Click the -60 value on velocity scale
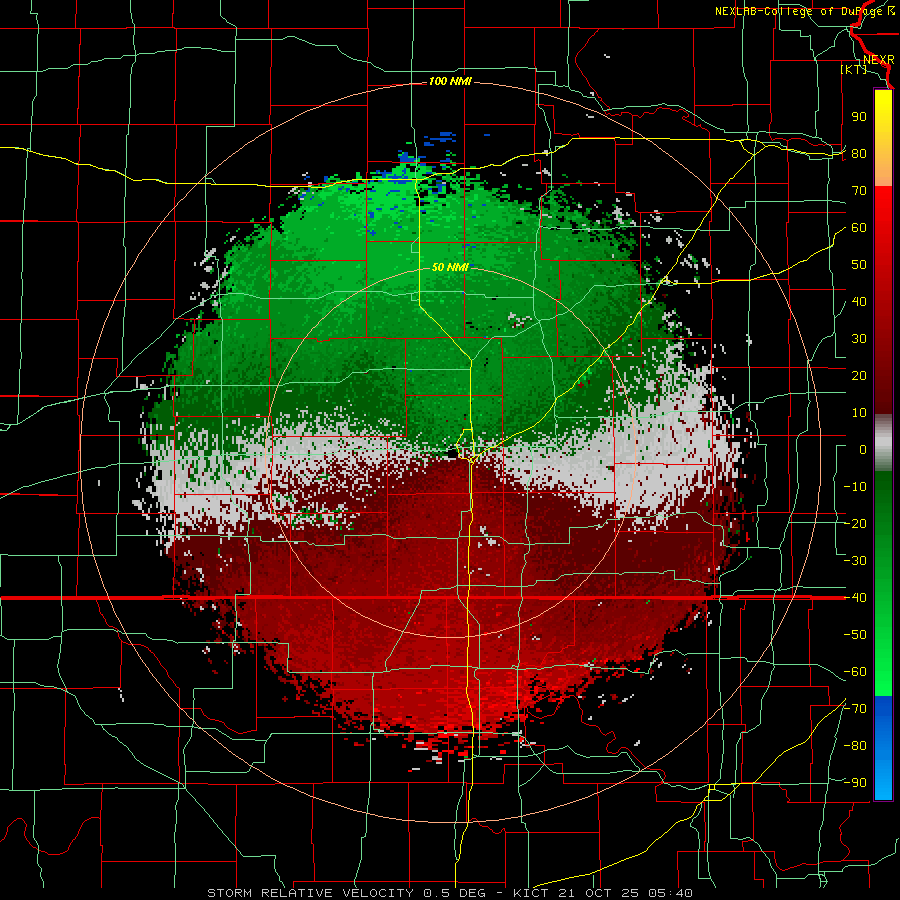This screenshot has height=900, width=900. pyautogui.click(x=855, y=672)
